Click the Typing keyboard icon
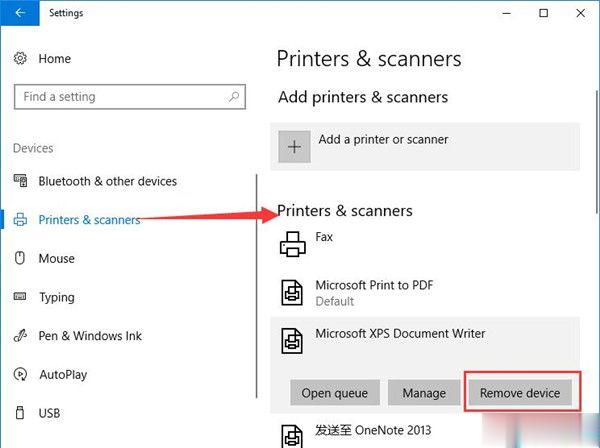The image size is (600, 448). pos(20,296)
